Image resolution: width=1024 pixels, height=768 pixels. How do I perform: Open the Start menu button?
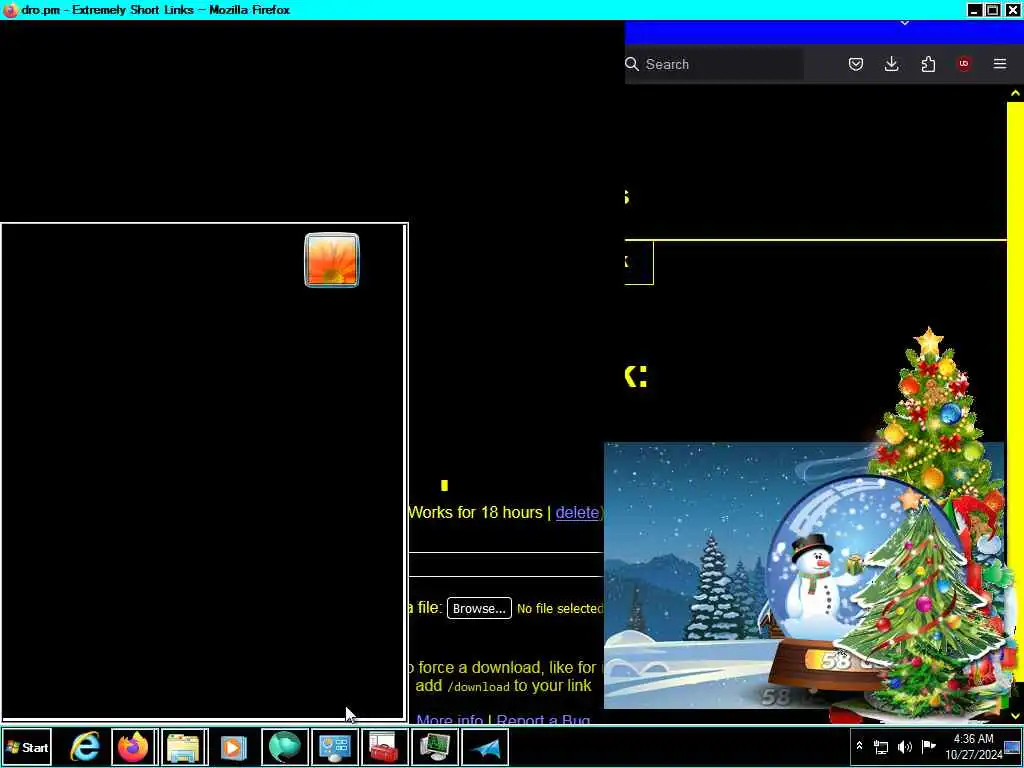click(x=27, y=747)
